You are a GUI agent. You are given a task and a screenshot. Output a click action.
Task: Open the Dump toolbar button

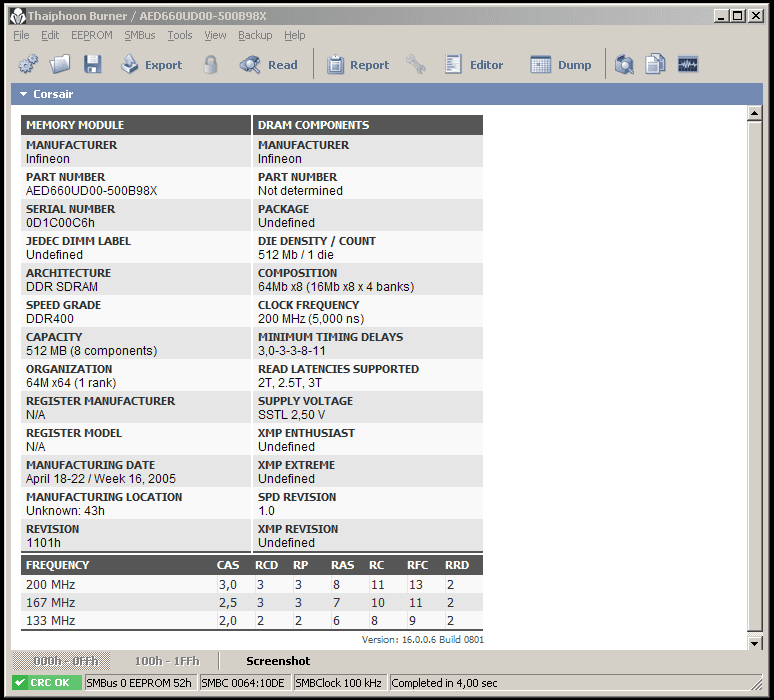coord(561,65)
